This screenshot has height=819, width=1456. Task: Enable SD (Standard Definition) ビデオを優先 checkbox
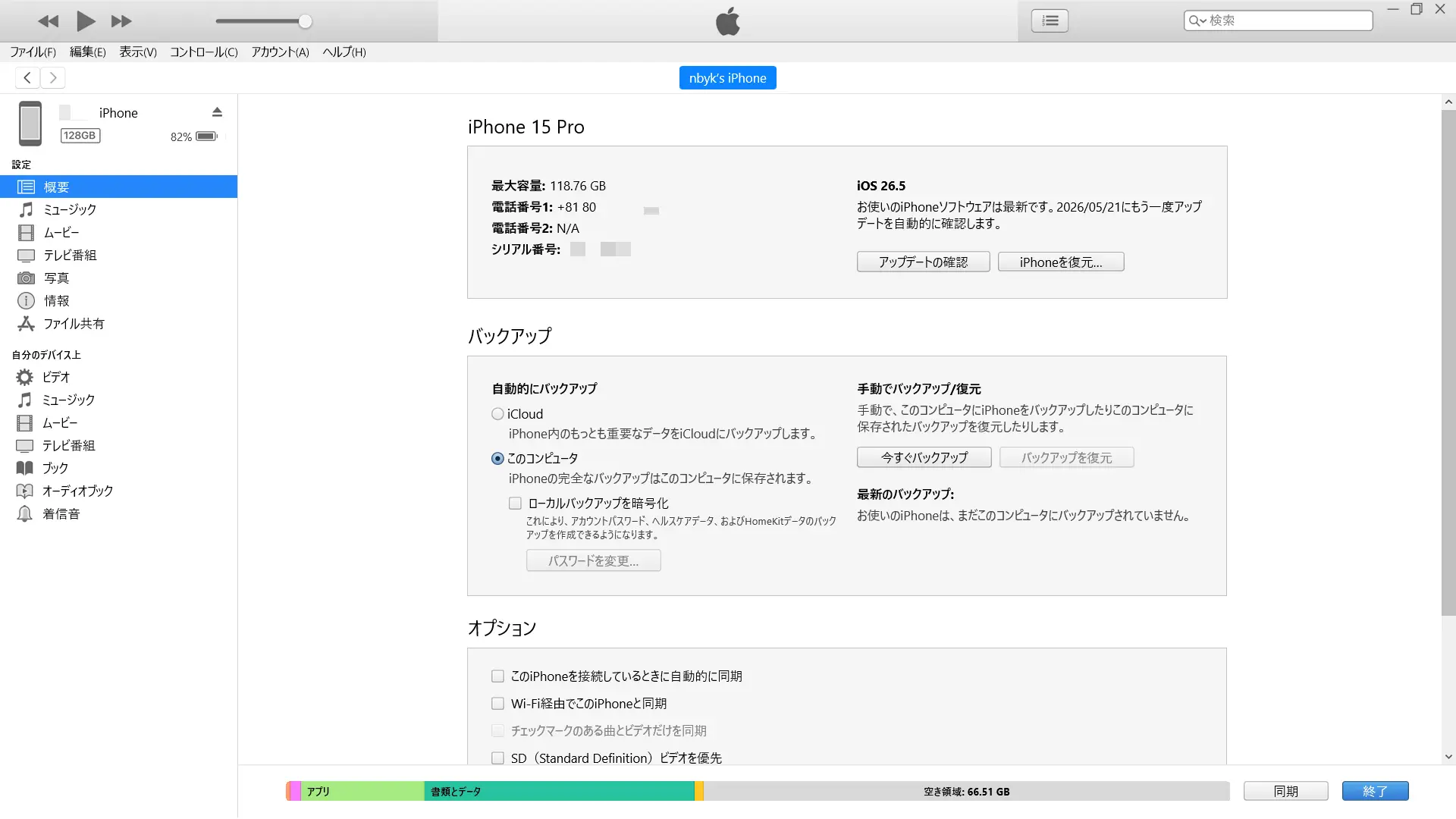[x=497, y=758]
